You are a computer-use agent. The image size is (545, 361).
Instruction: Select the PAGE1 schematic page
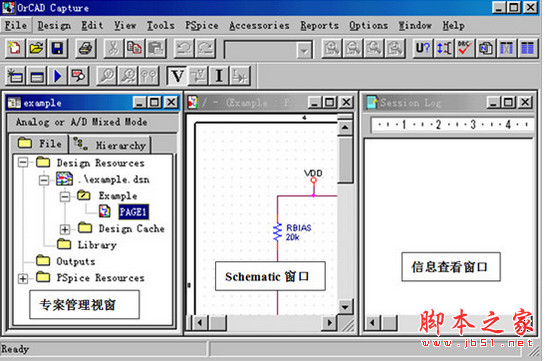click(x=133, y=212)
